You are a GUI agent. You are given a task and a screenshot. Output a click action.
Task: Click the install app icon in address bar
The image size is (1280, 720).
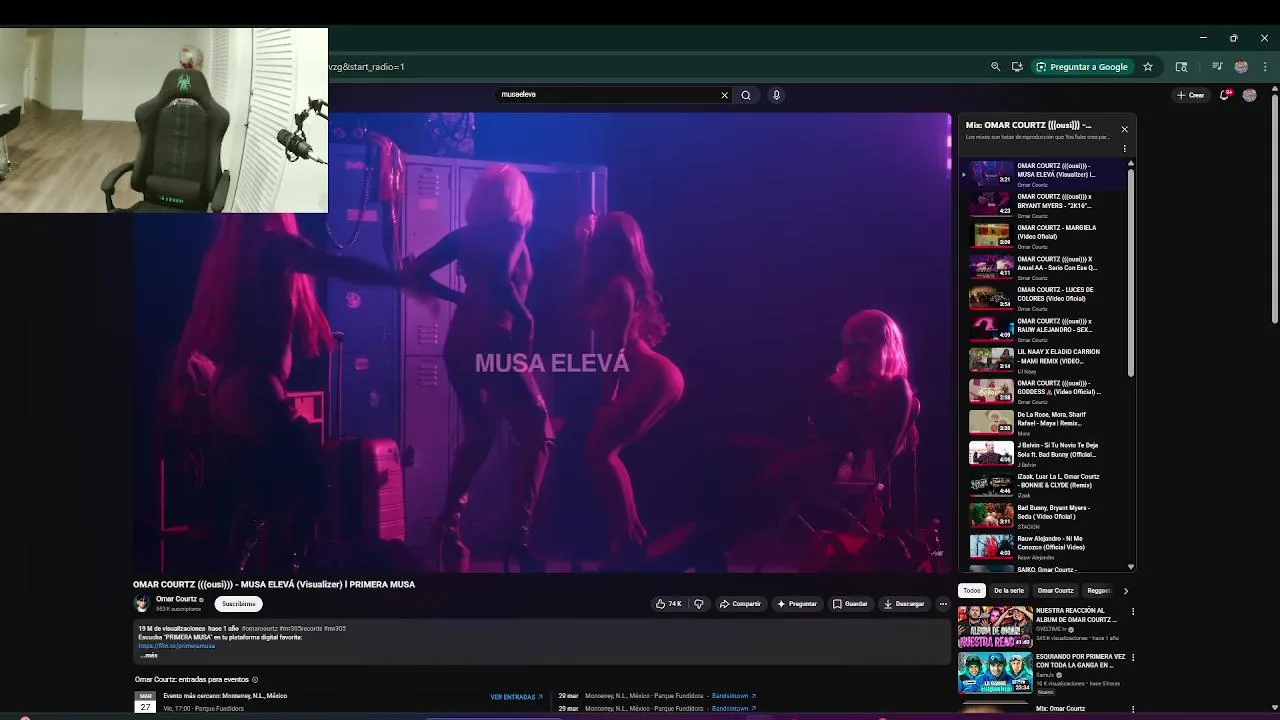pyautogui.click(x=1017, y=67)
